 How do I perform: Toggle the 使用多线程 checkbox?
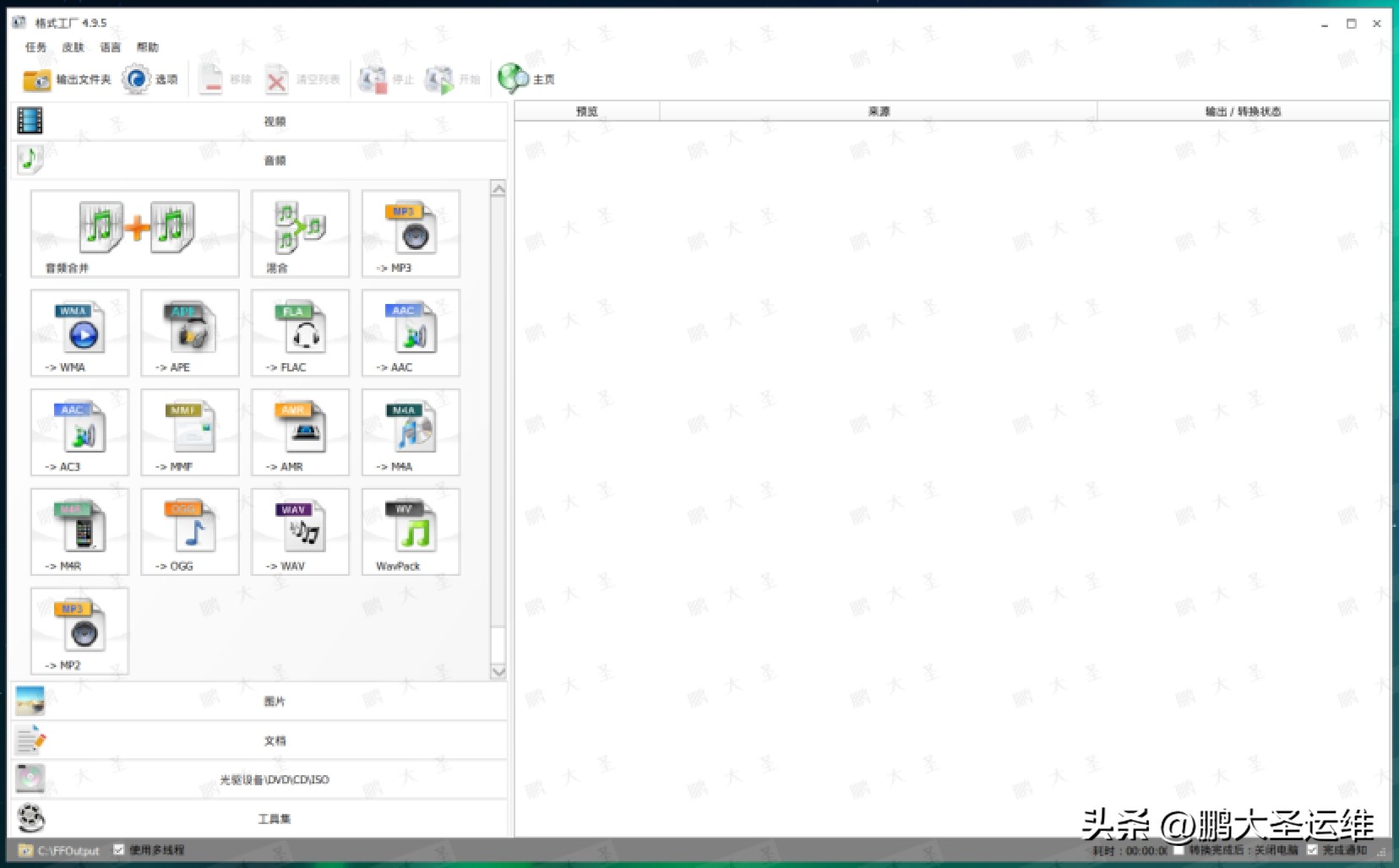pyautogui.click(x=119, y=849)
